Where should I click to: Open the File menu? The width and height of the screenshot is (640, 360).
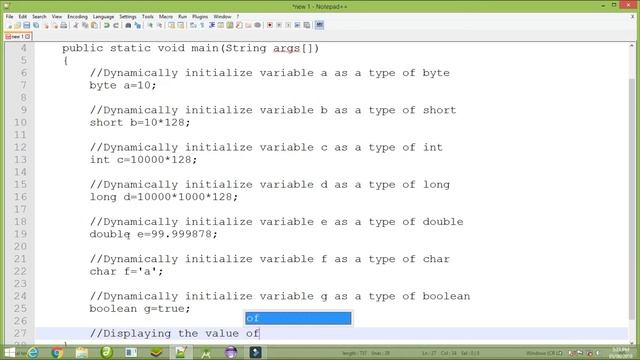[x=9, y=17]
